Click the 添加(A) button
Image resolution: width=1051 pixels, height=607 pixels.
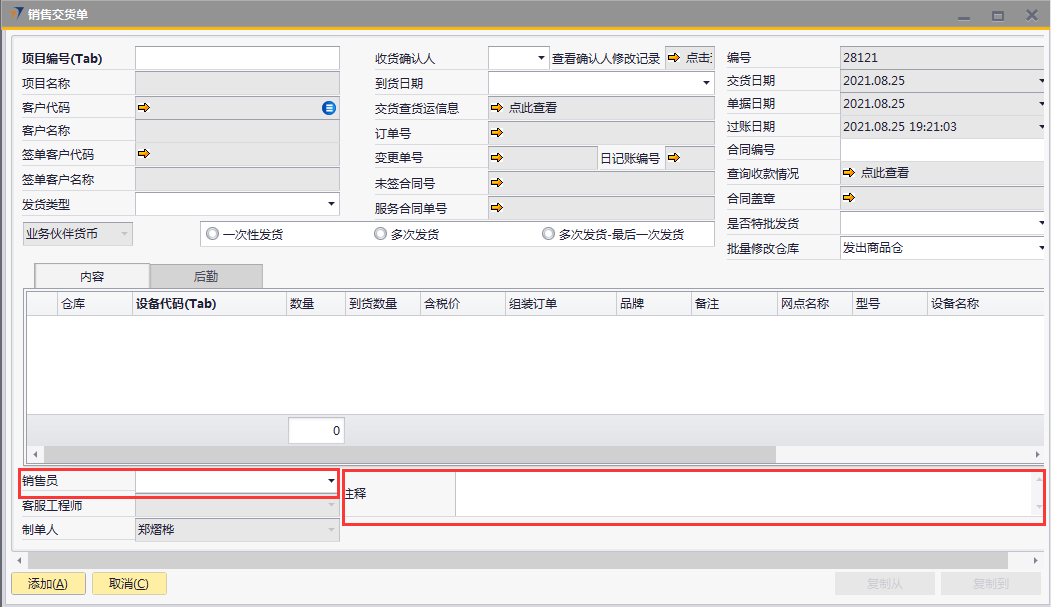point(48,584)
